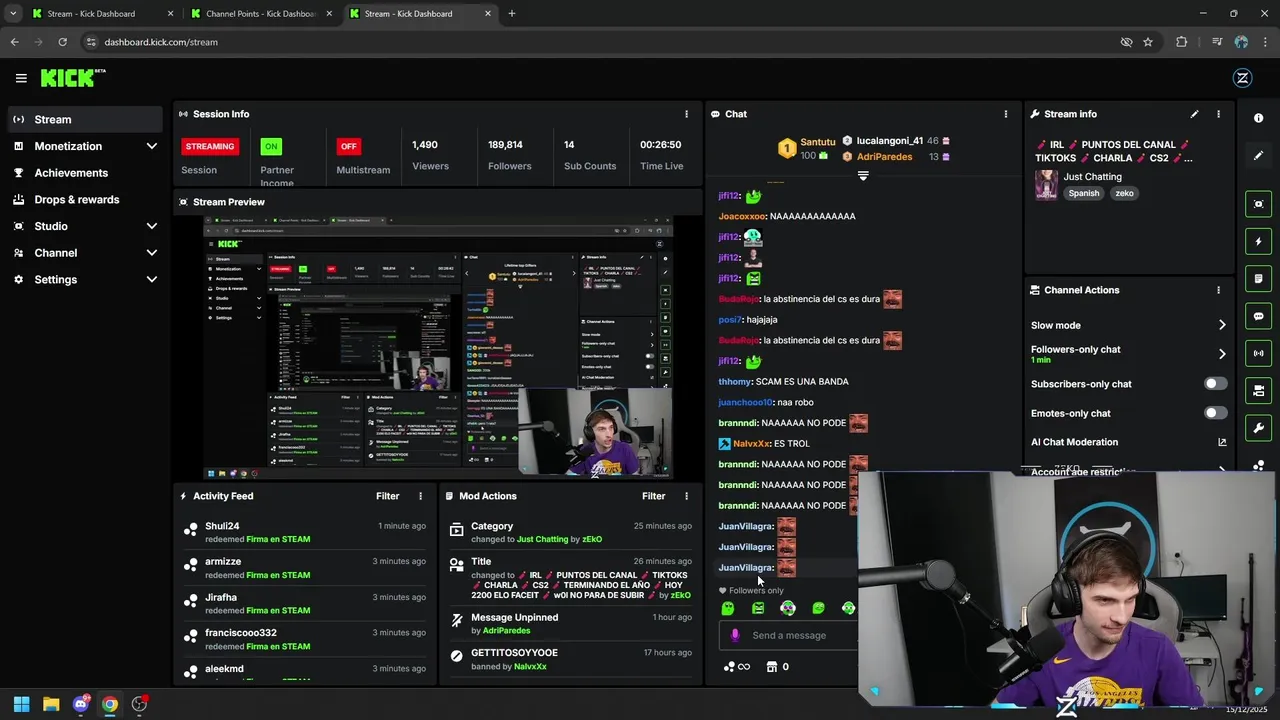
Task: Go to Stream in the sidebar
Action: click(x=85, y=119)
